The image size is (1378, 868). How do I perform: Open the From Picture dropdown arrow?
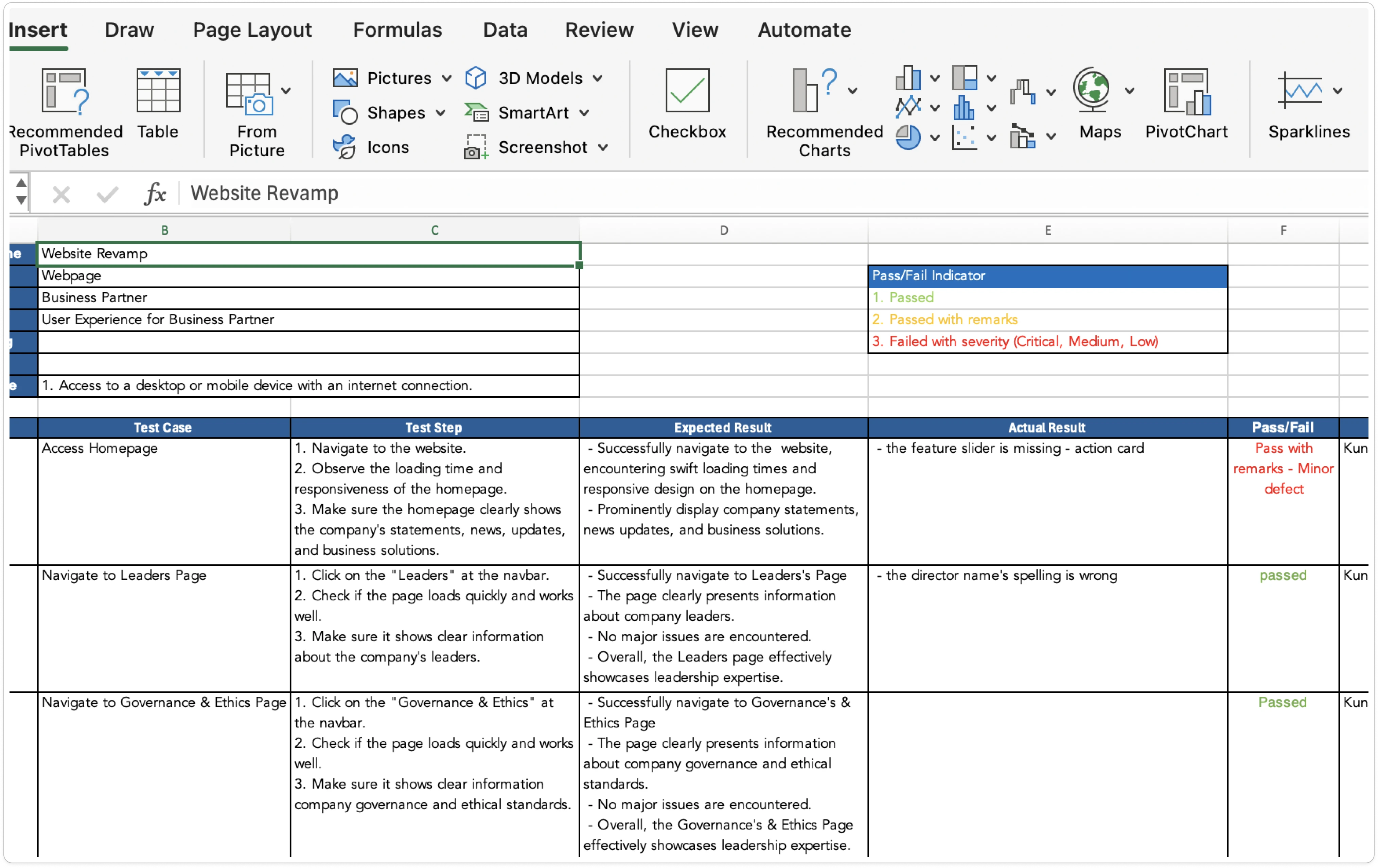coord(286,90)
